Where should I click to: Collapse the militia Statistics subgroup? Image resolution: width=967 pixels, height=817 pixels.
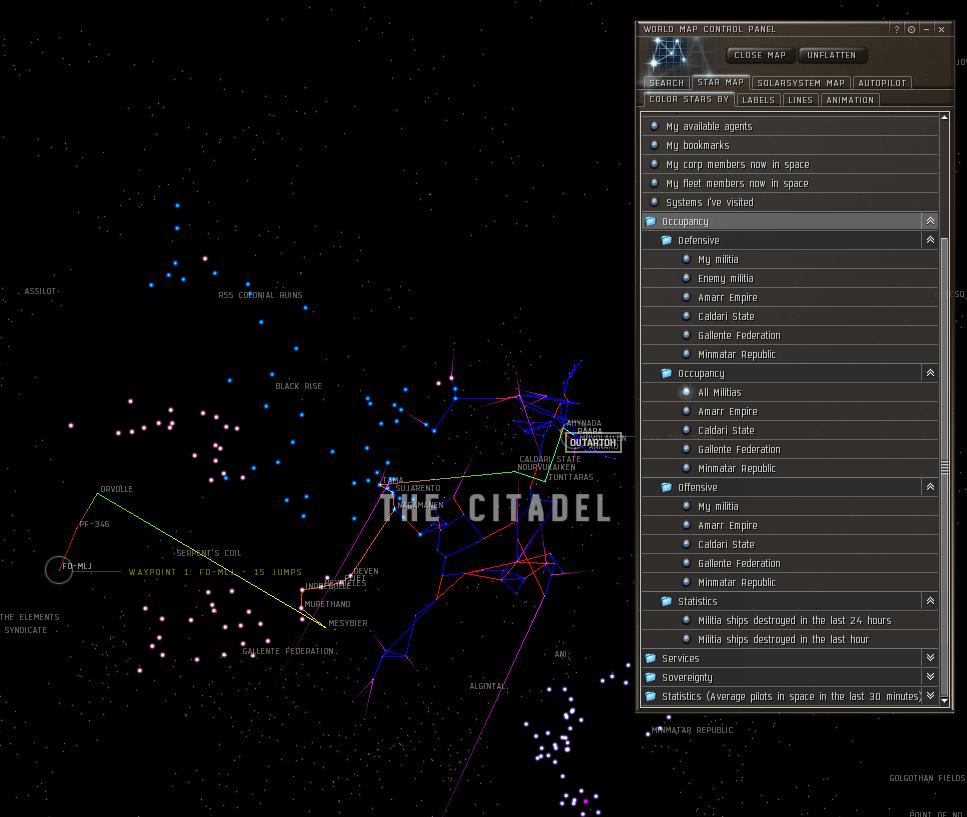(930, 601)
